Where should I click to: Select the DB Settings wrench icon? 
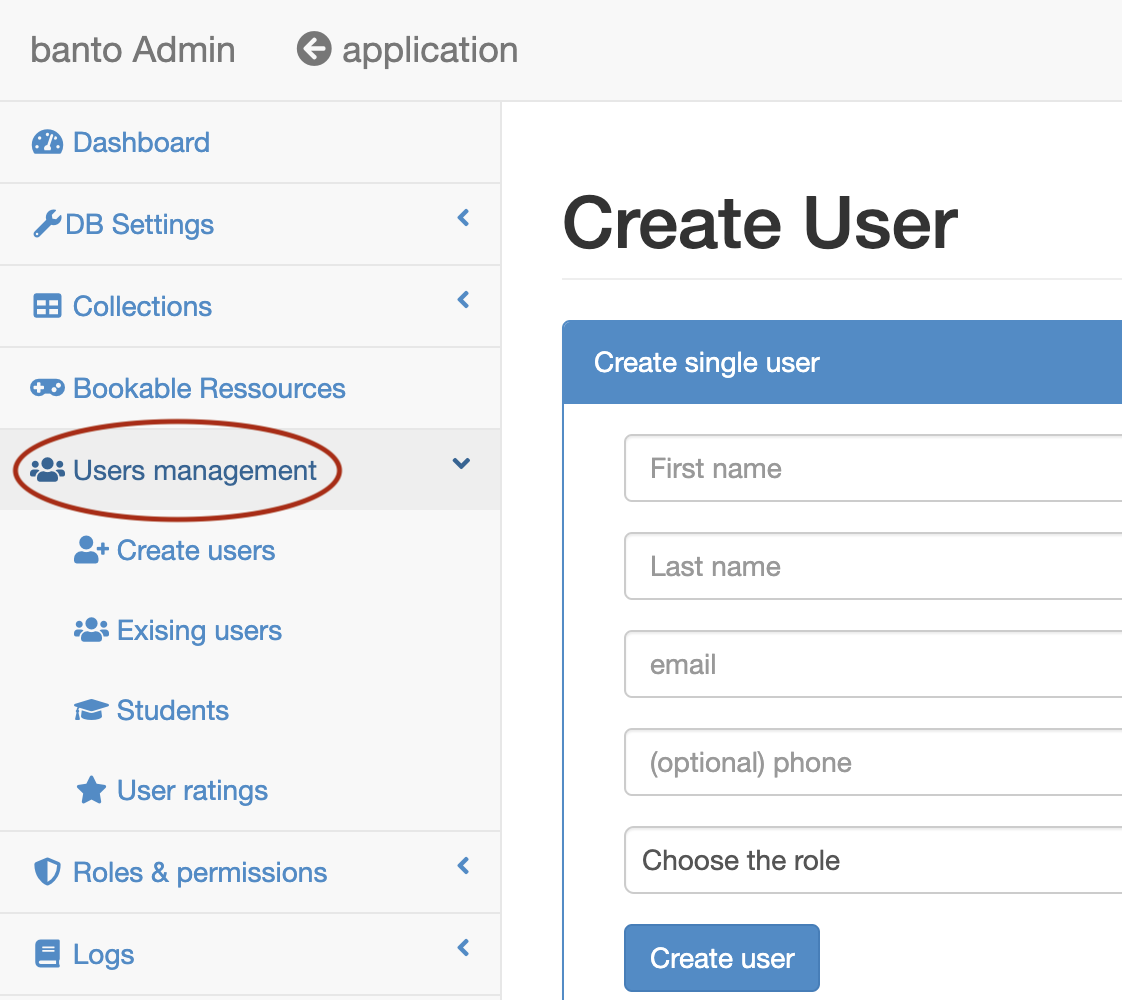(48, 224)
